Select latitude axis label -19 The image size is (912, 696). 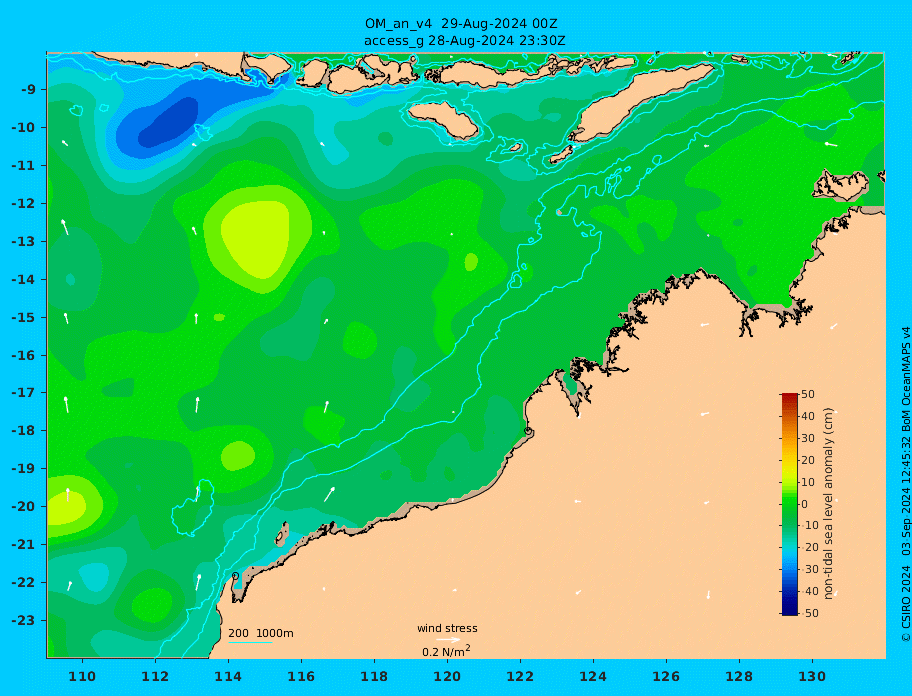23,469
